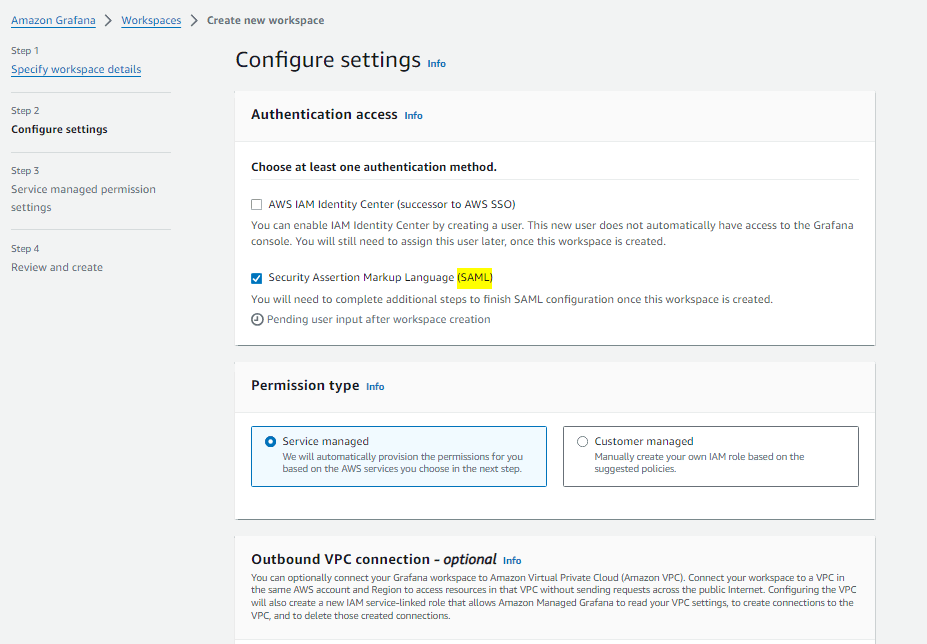
Task: Return to Specify workspace details step
Action: [x=76, y=70]
